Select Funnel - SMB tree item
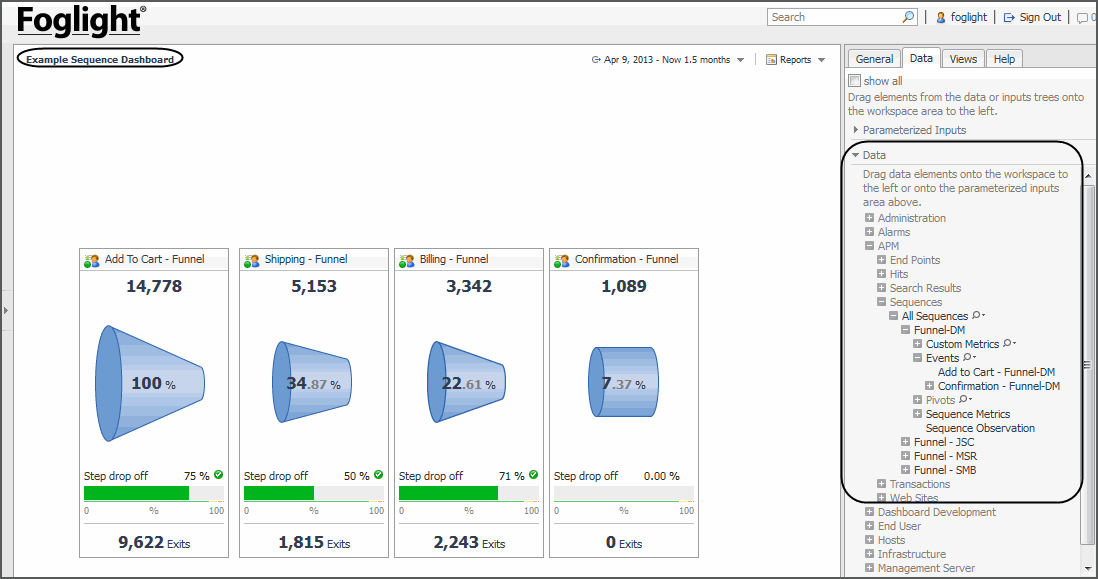This screenshot has width=1098, height=579. tap(945, 470)
